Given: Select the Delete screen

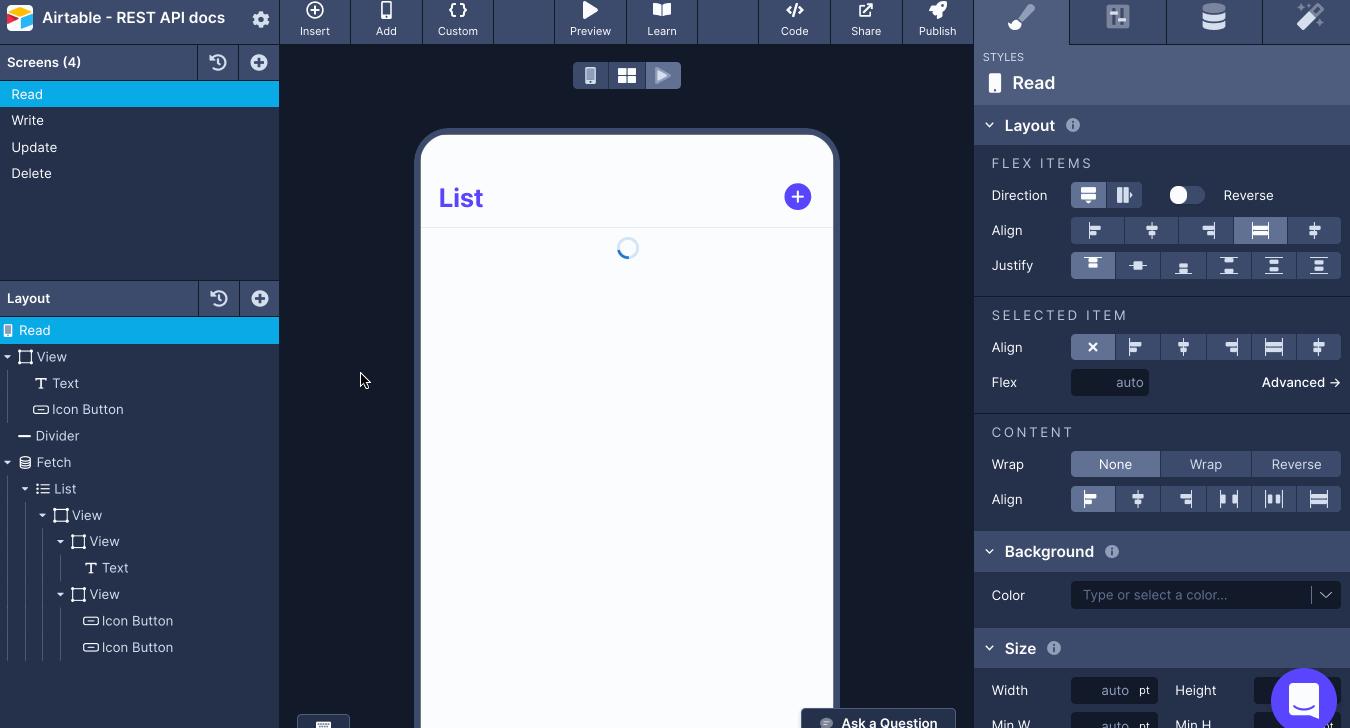Looking at the screenshot, I should point(139,173).
